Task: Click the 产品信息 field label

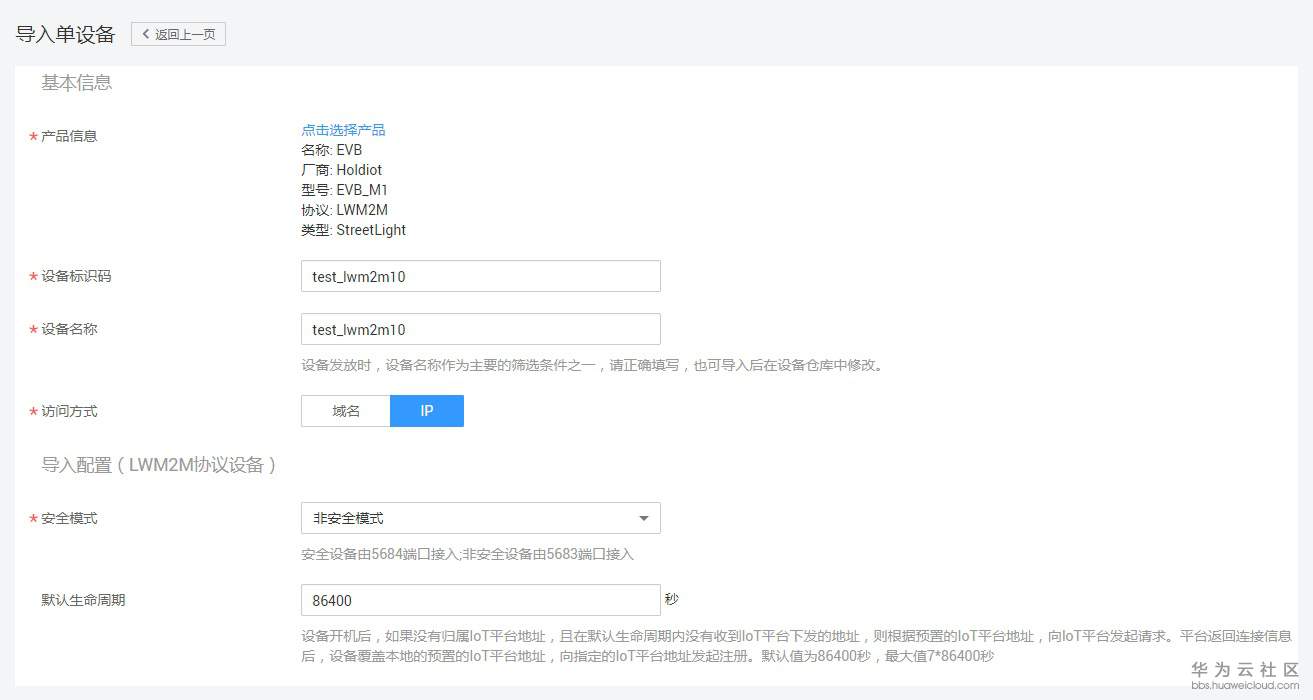Action: click(x=69, y=136)
